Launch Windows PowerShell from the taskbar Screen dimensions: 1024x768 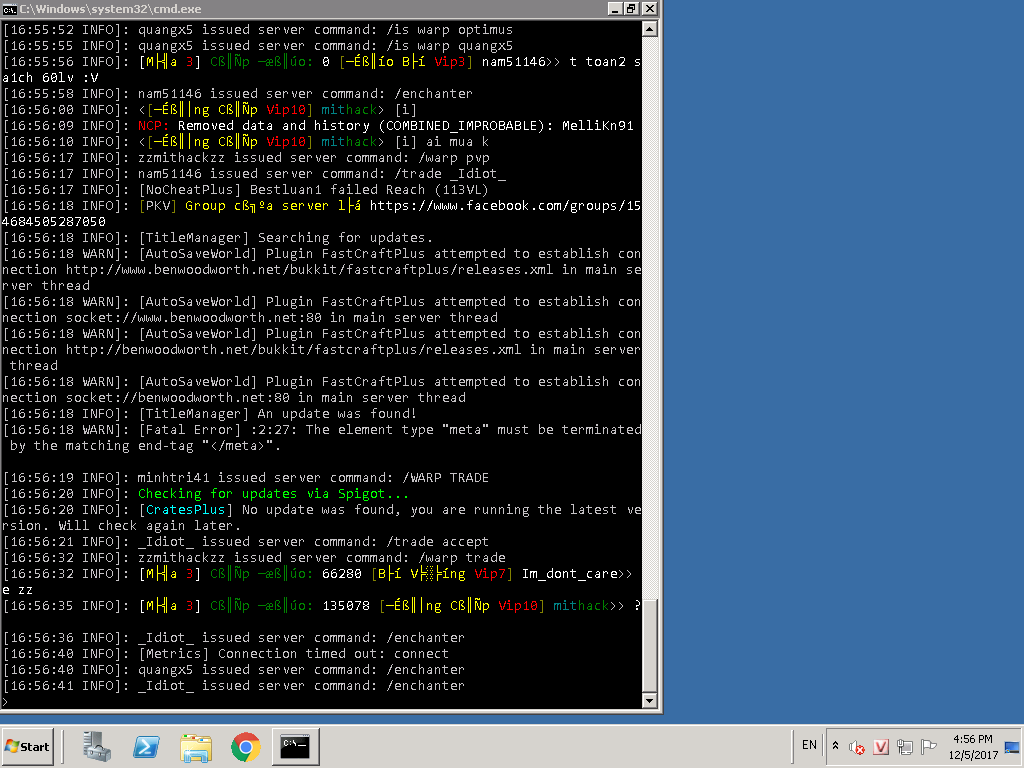(147, 746)
